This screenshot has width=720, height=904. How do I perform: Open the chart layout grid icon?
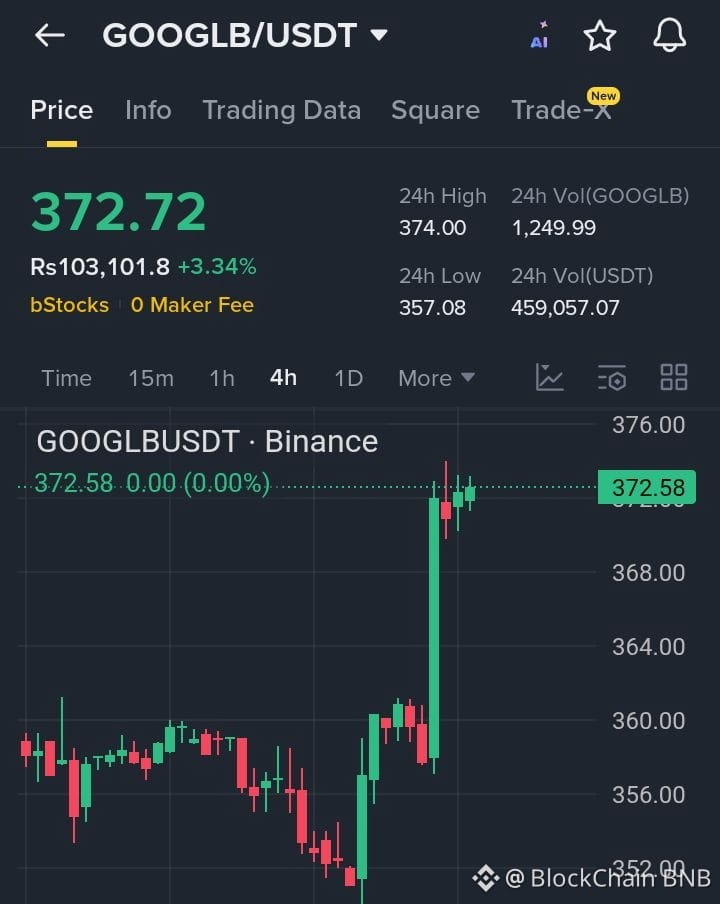(x=673, y=378)
